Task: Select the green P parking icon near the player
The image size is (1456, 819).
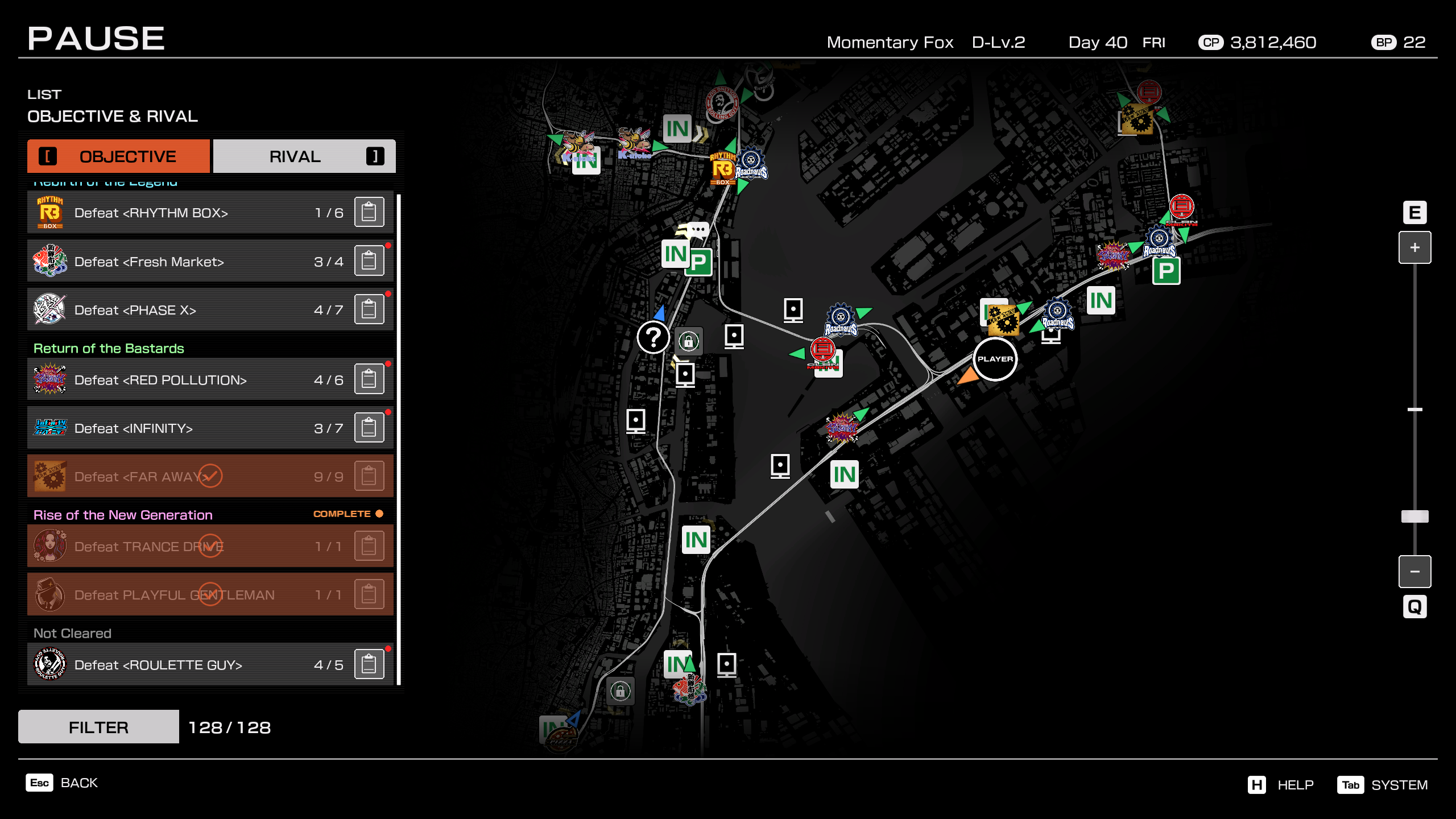Action: [x=1166, y=271]
